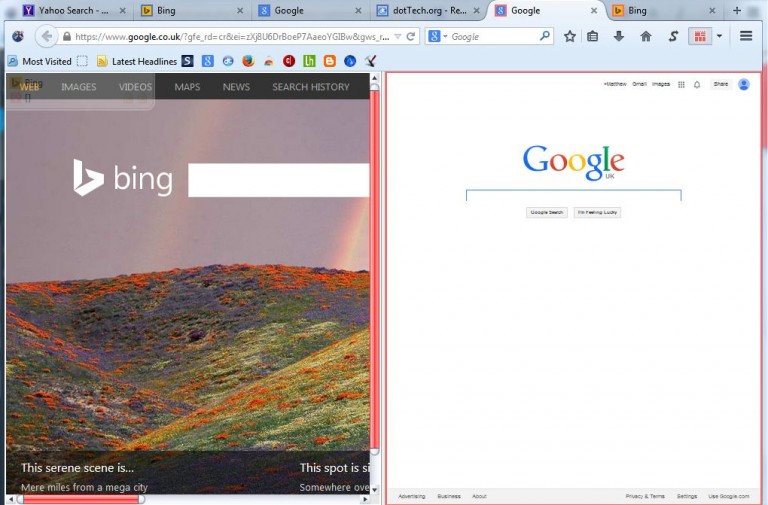The image size is (768, 505).
Task: Click I'm Feeling Lucky button
Action: click(x=597, y=213)
